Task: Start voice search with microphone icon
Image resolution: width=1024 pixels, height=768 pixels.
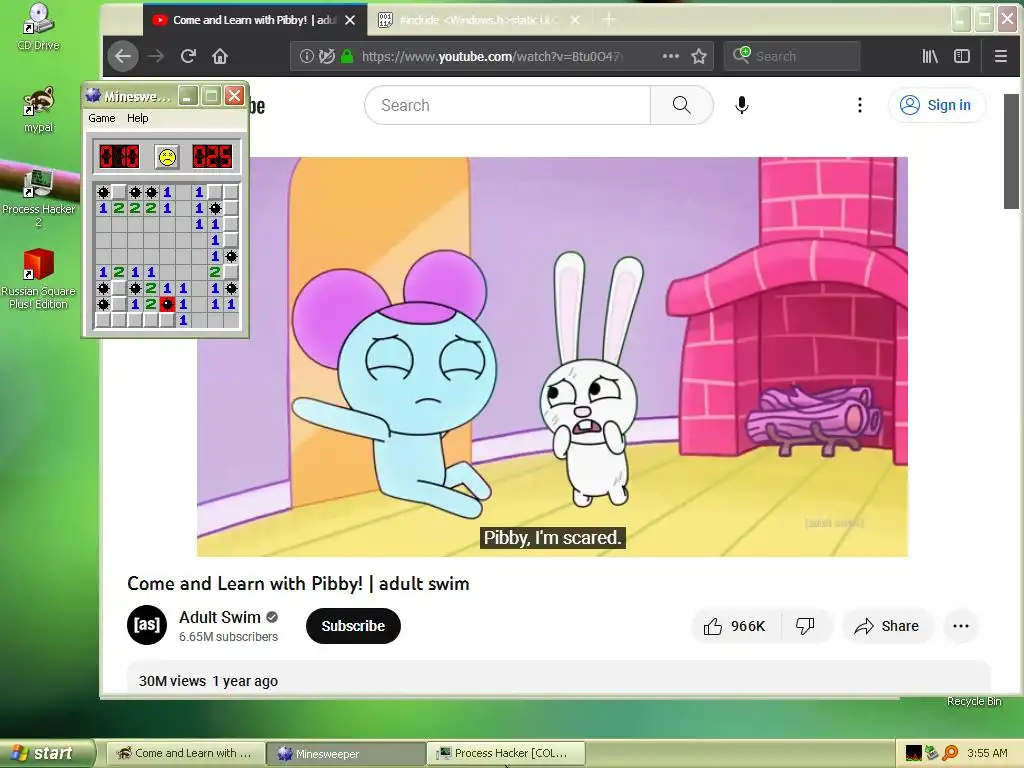Action: click(x=741, y=104)
